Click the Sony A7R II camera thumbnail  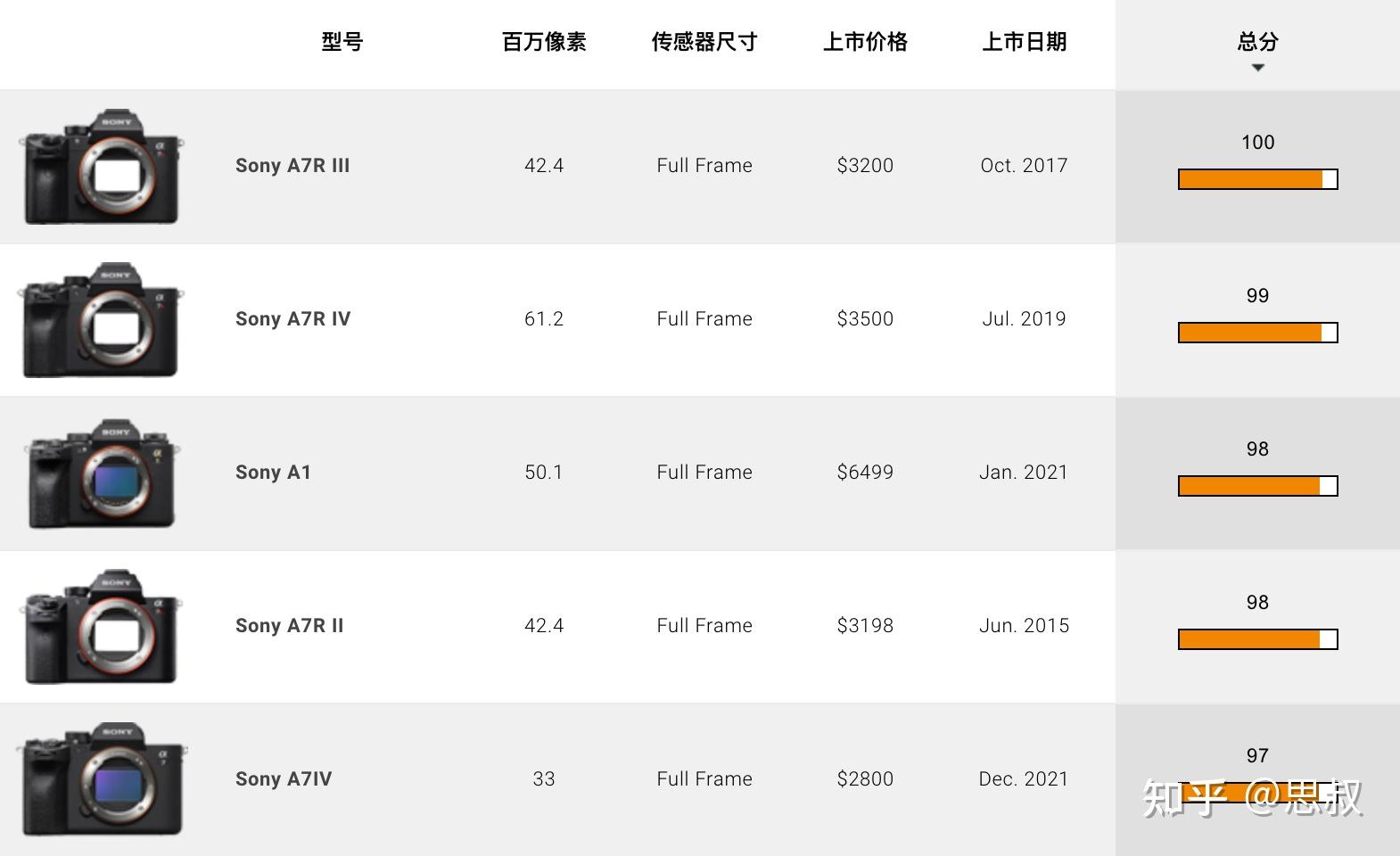click(101, 625)
